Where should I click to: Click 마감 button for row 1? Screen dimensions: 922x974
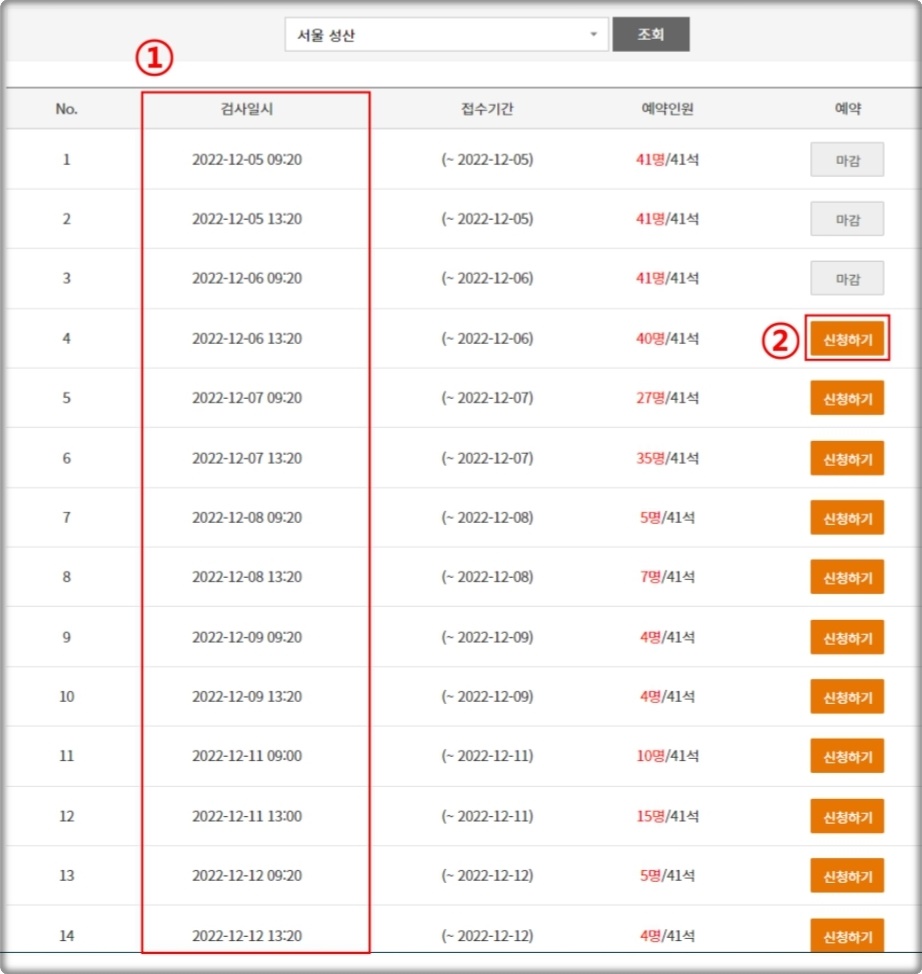pos(847,160)
